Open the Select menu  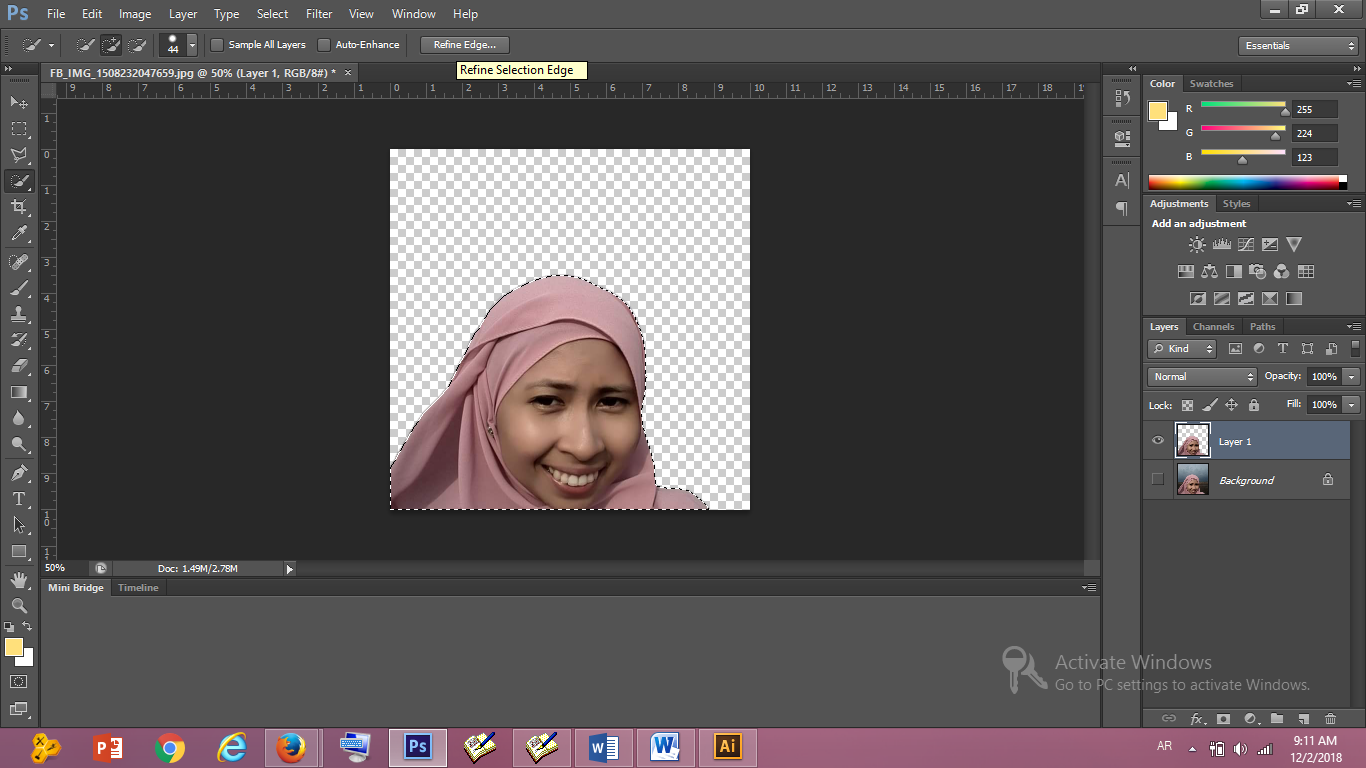point(272,13)
